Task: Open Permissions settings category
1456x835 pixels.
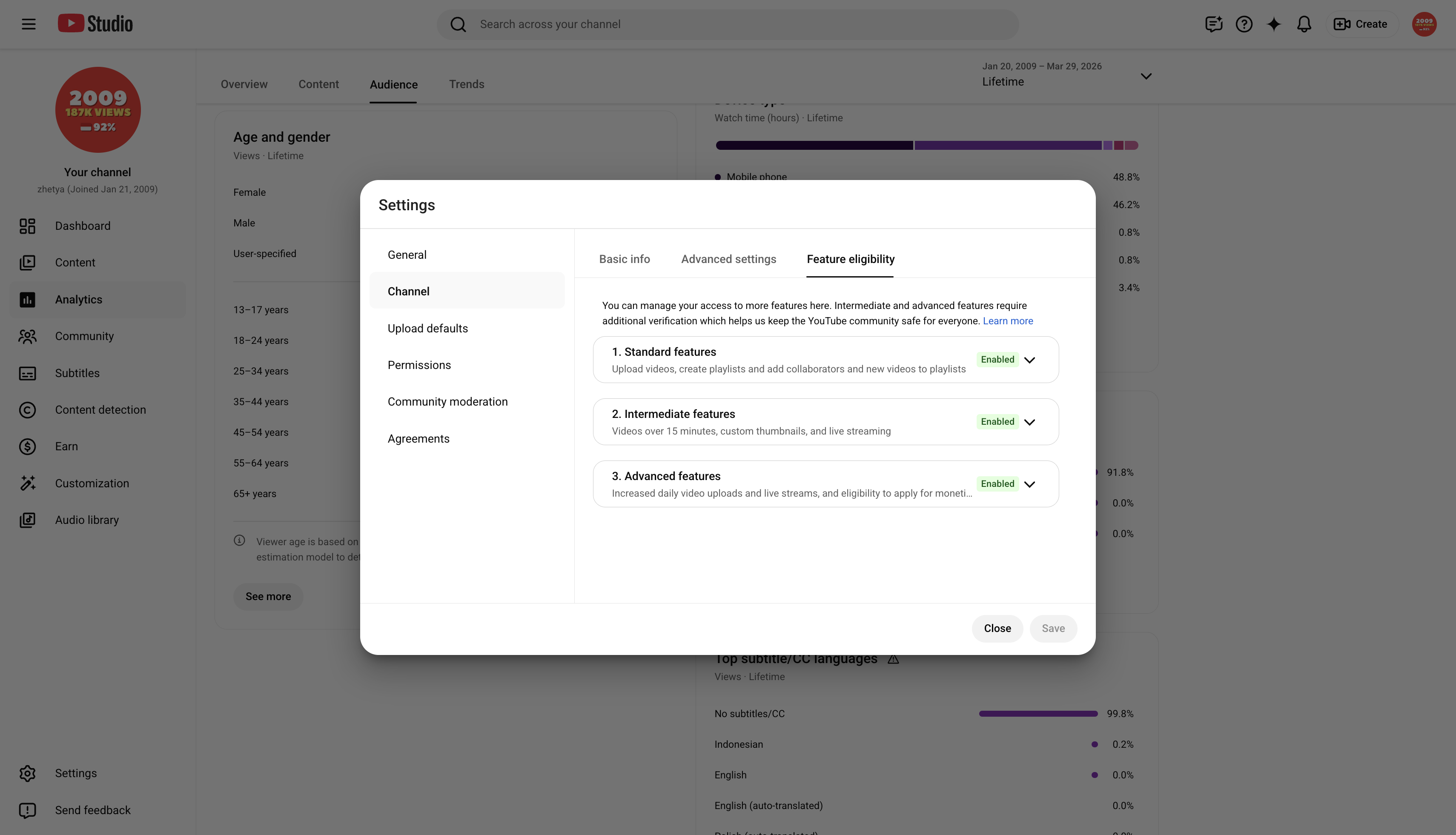Action: (x=467, y=365)
